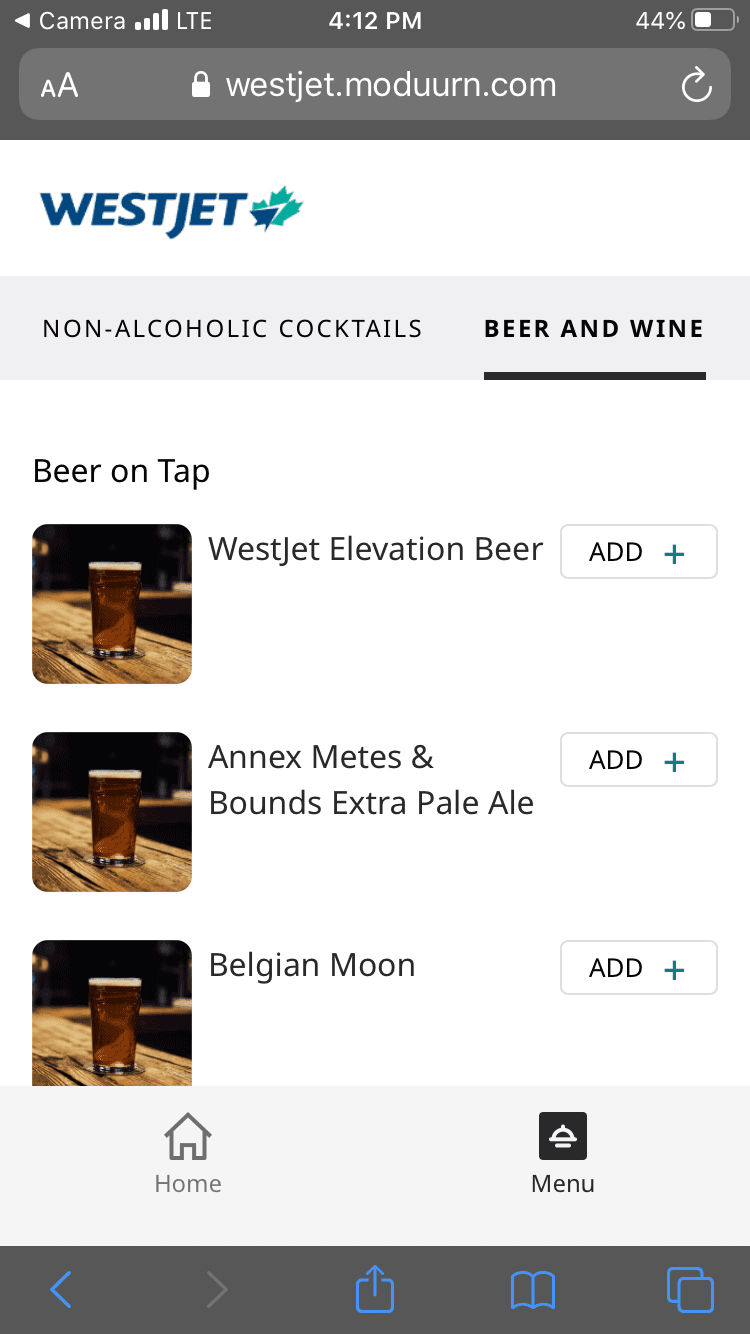
Task: Open the aA text size options
Action: coord(59,86)
